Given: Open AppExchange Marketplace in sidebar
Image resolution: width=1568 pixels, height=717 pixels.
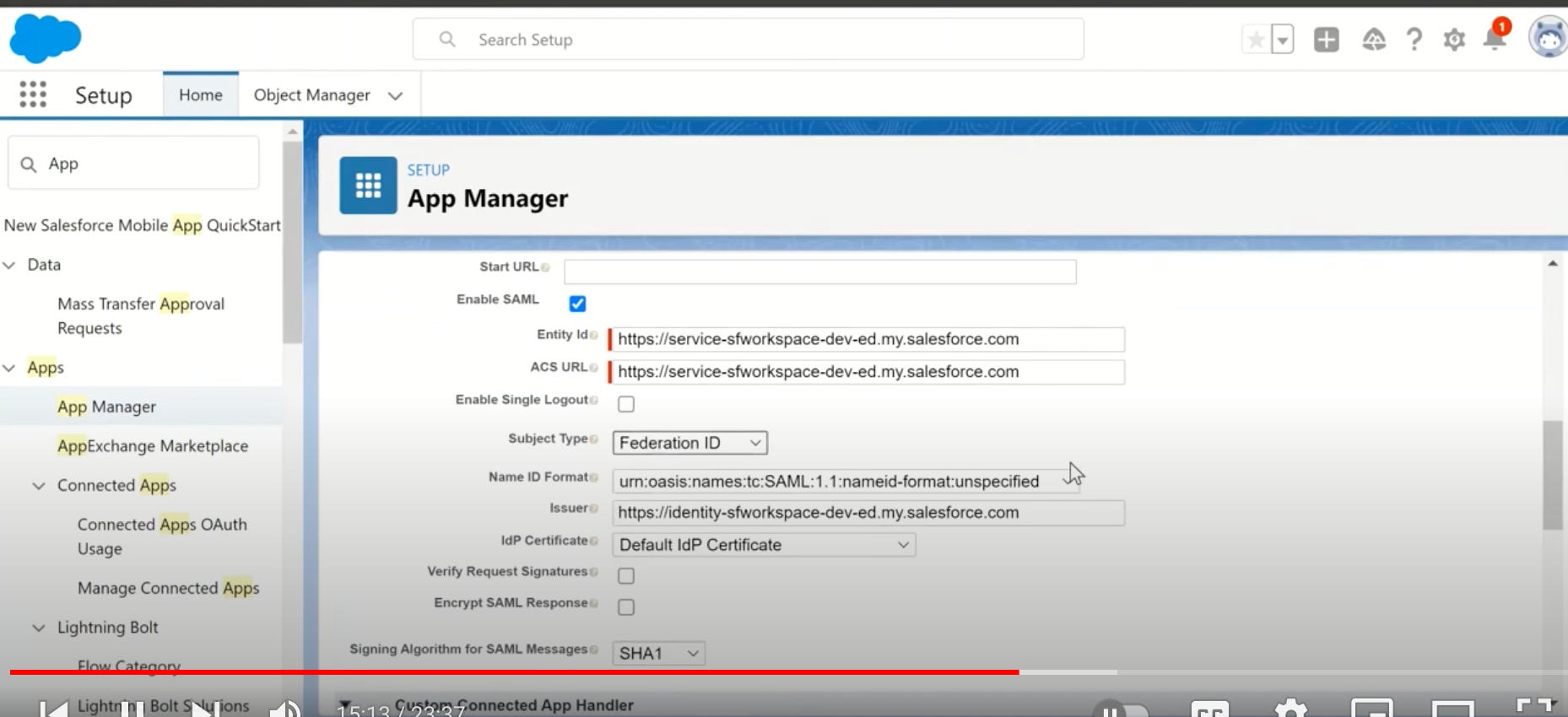Looking at the screenshot, I should coord(153,445).
